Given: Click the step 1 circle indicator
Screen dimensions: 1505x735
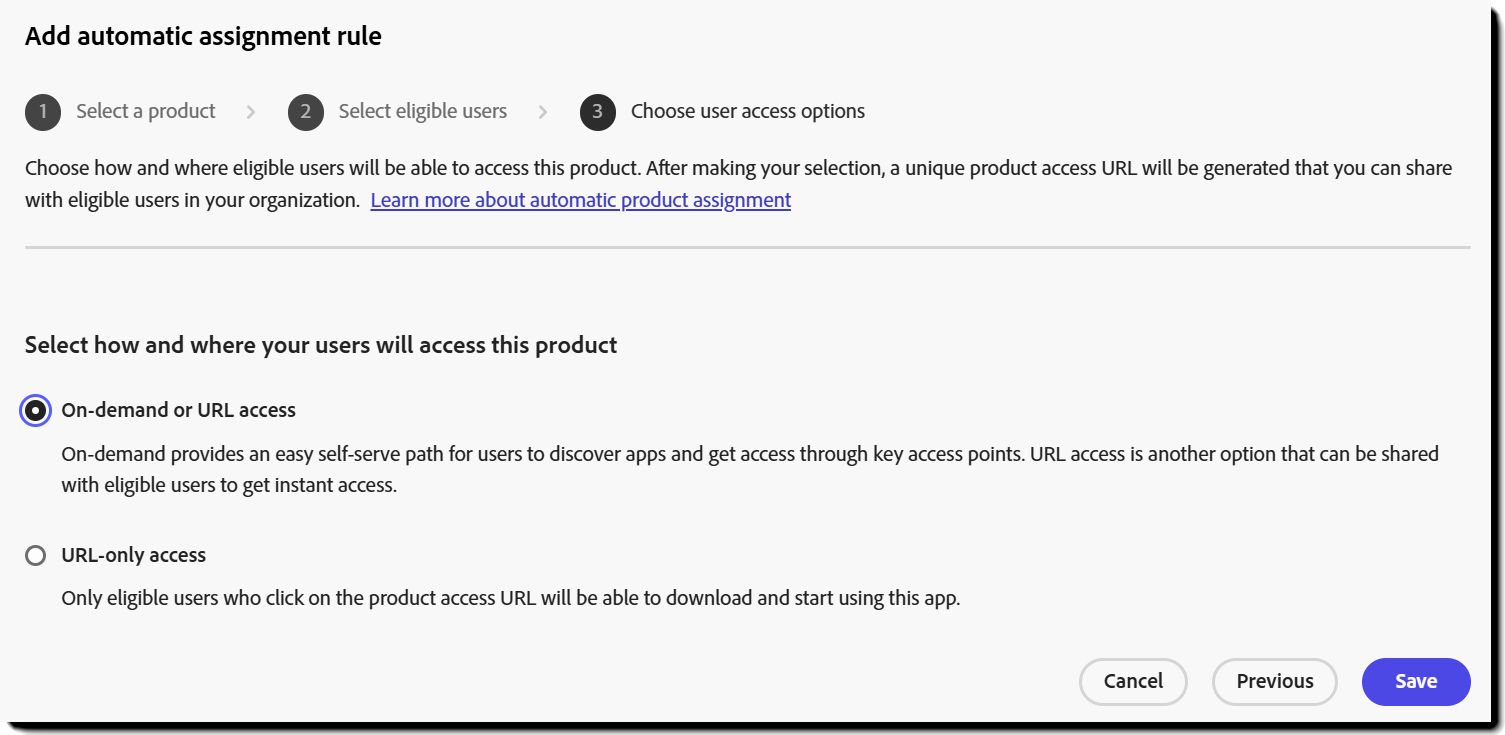Looking at the screenshot, I should (x=43, y=112).
